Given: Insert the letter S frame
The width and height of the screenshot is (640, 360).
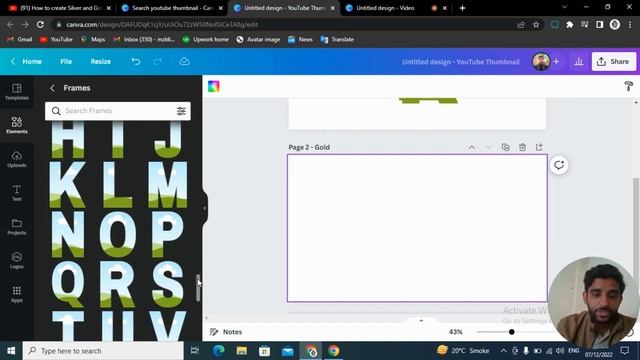Looking at the screenshot, I should pos(168,284).
